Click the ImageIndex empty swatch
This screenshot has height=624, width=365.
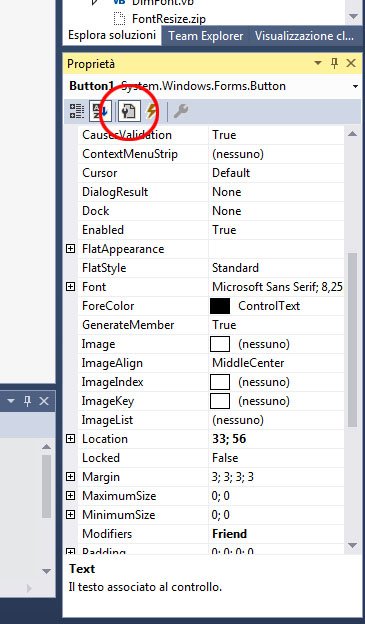(220, 382)
